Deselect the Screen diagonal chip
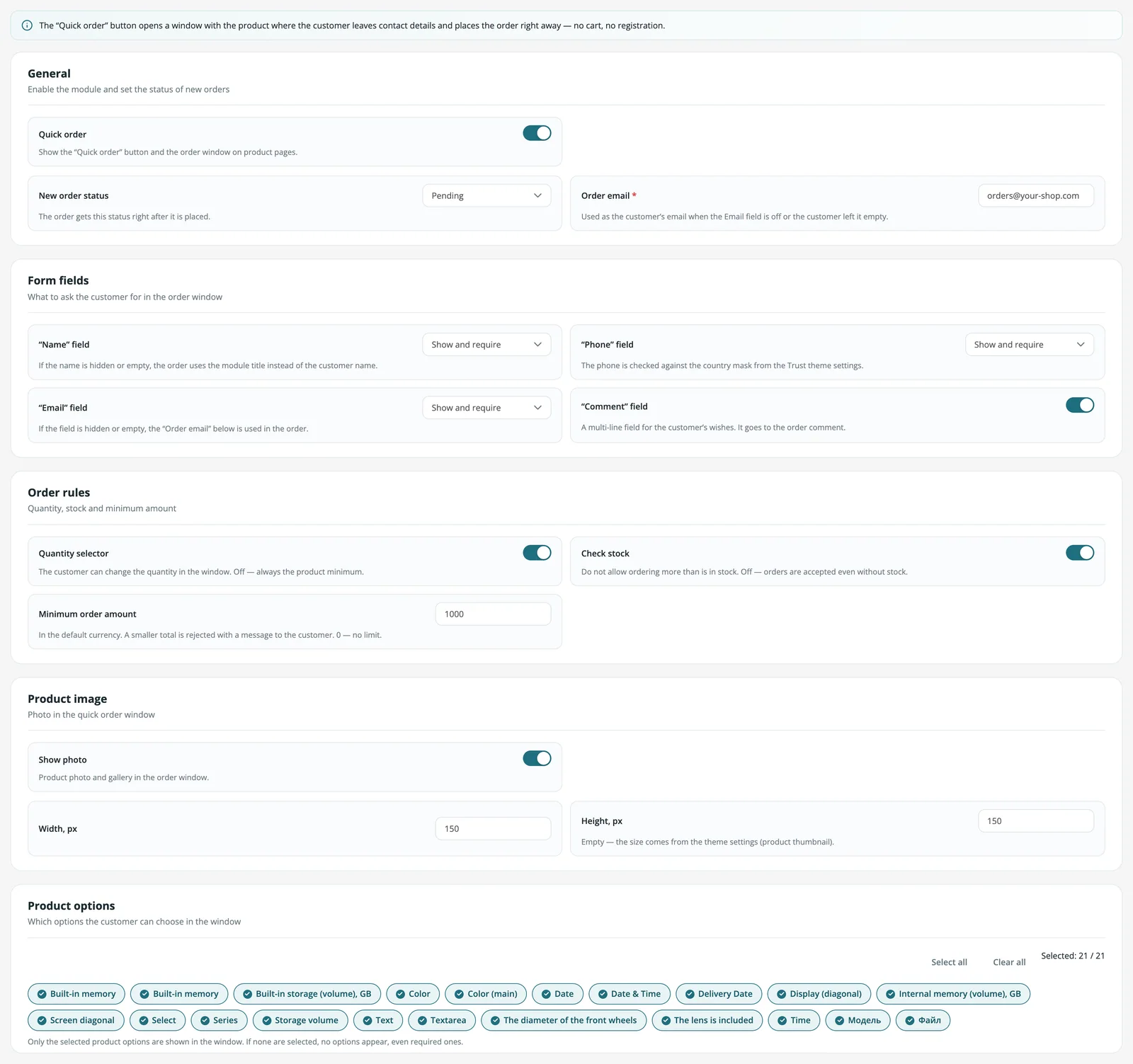Screen dimensions: 1133x1064 [x=76, y=1020]
